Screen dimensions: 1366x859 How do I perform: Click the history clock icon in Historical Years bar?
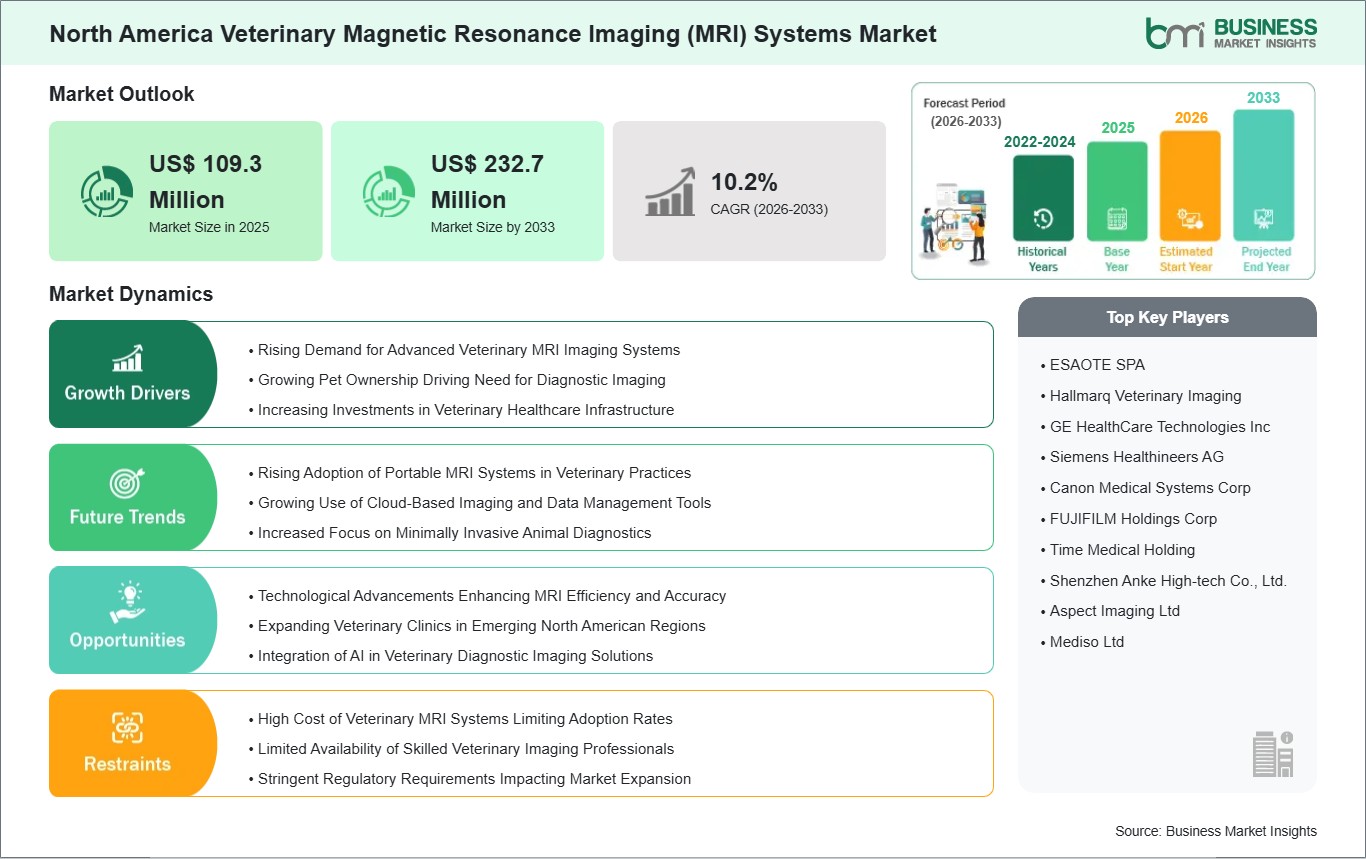coord(1043,219)
